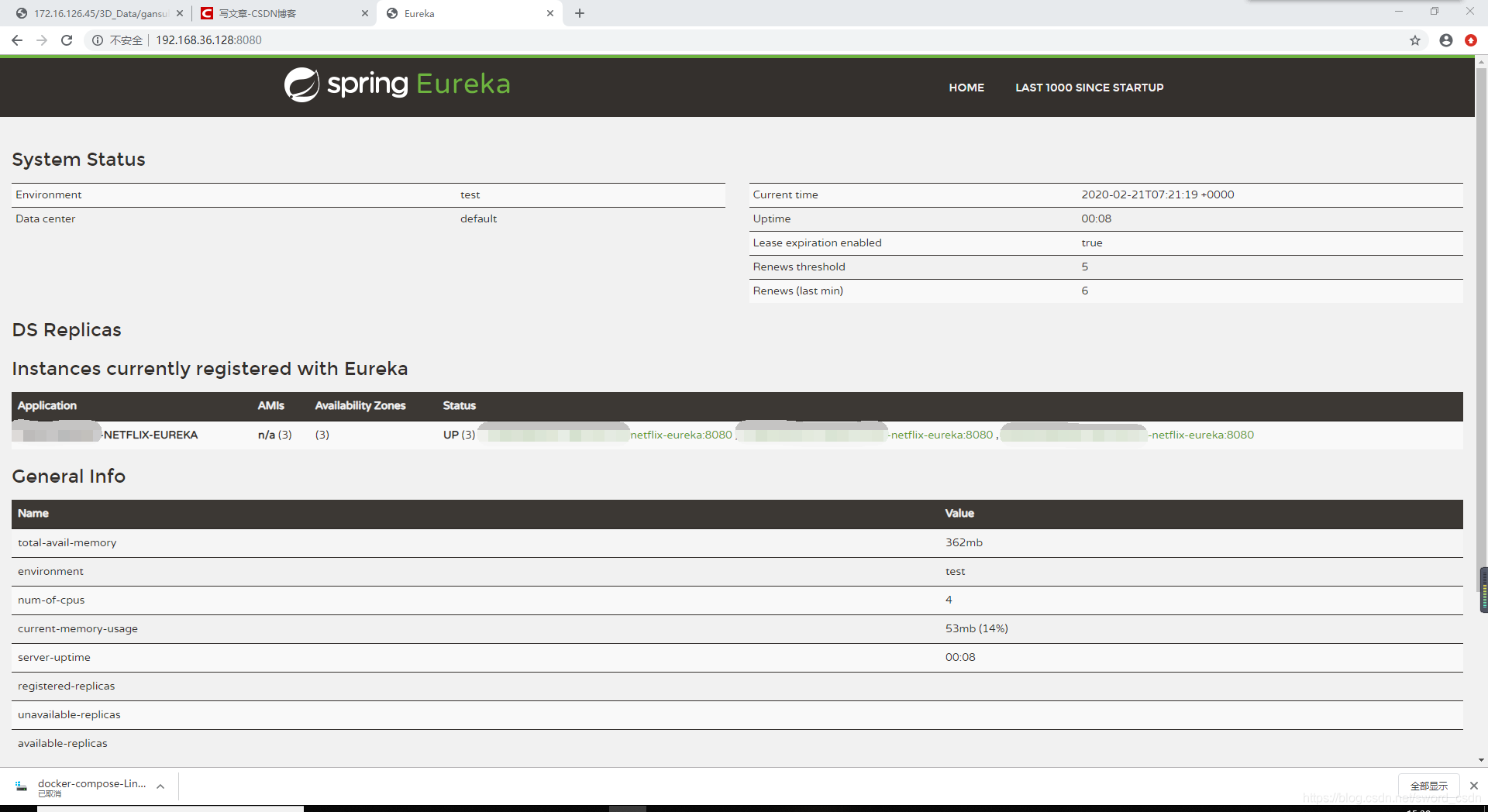Viewport: 1488px width, 812px height.
Task: Select the num-of-cpus row label
Action: tap(51, 600)
